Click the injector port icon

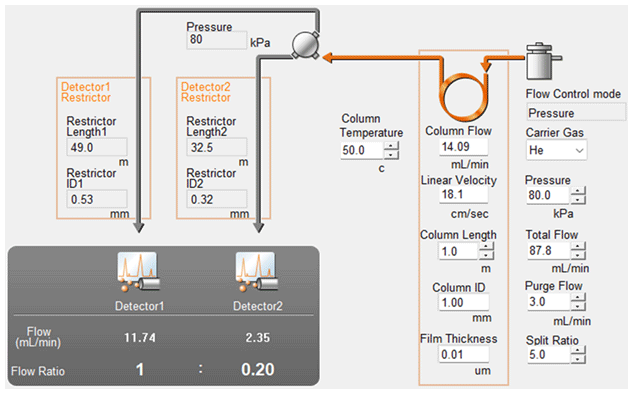point(543,61)
